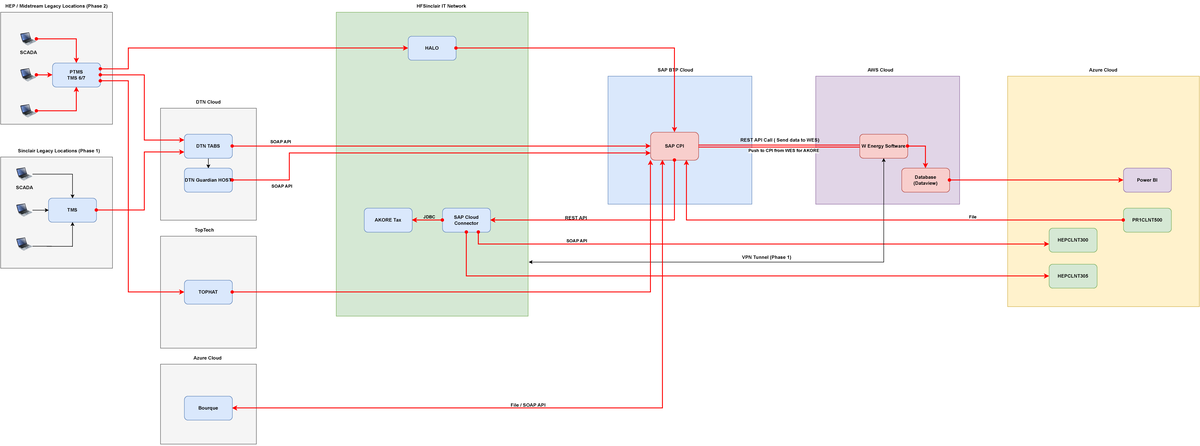Click the AWS Cloud title
1200x446 pixels.
point(880,70)
